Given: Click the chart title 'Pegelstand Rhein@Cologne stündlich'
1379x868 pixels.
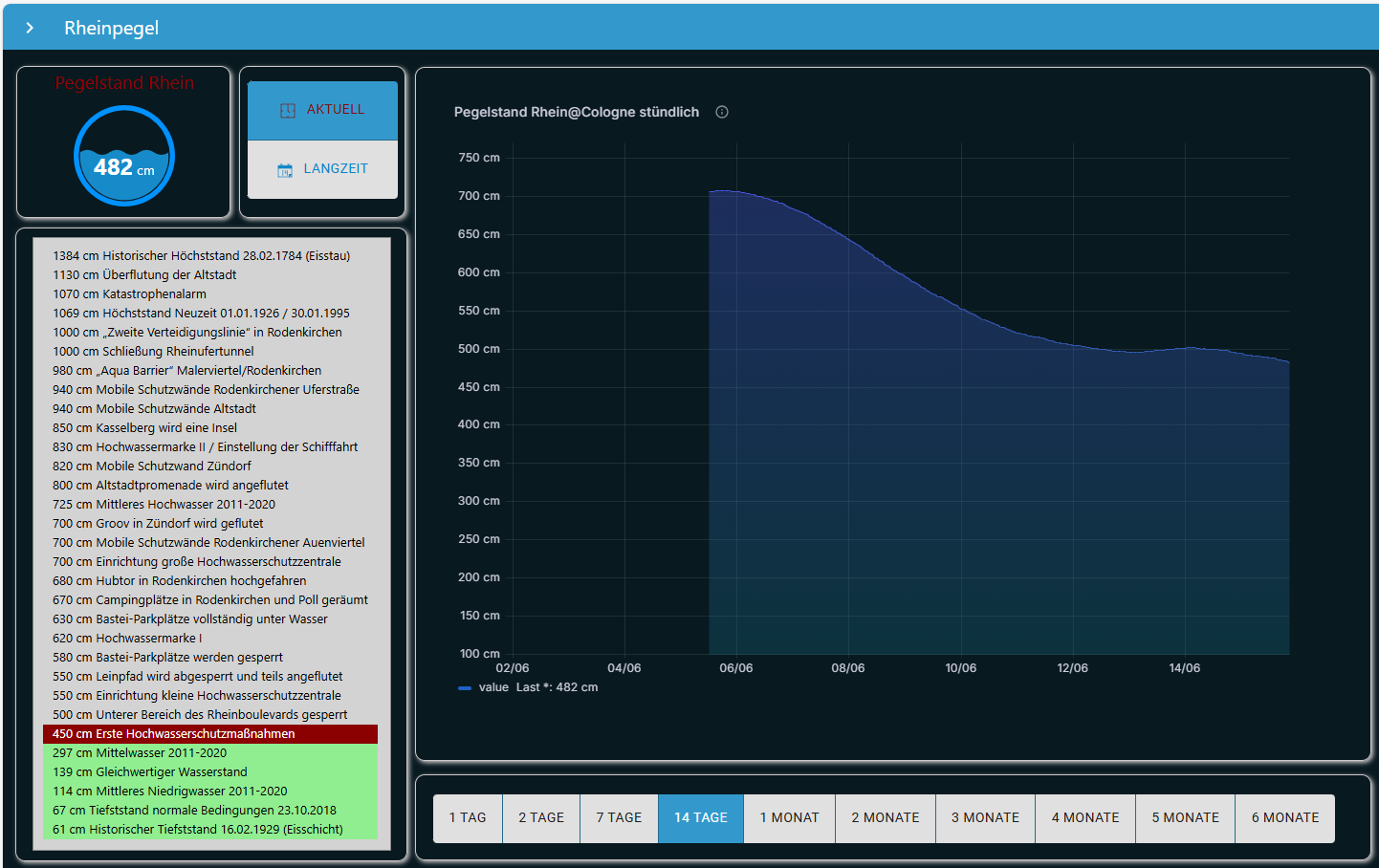Looking at the screenshot, I should click(576, 112).
